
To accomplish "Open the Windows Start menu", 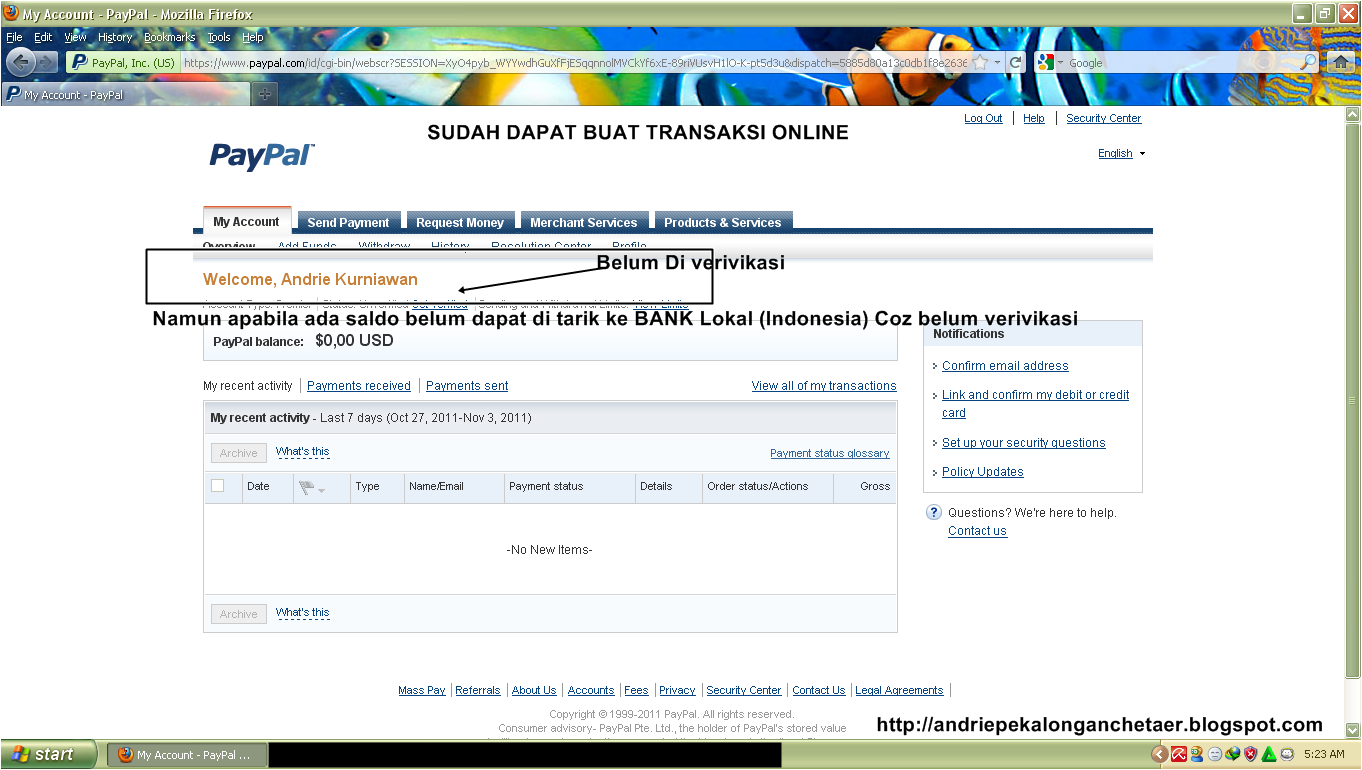I will 49,754.
